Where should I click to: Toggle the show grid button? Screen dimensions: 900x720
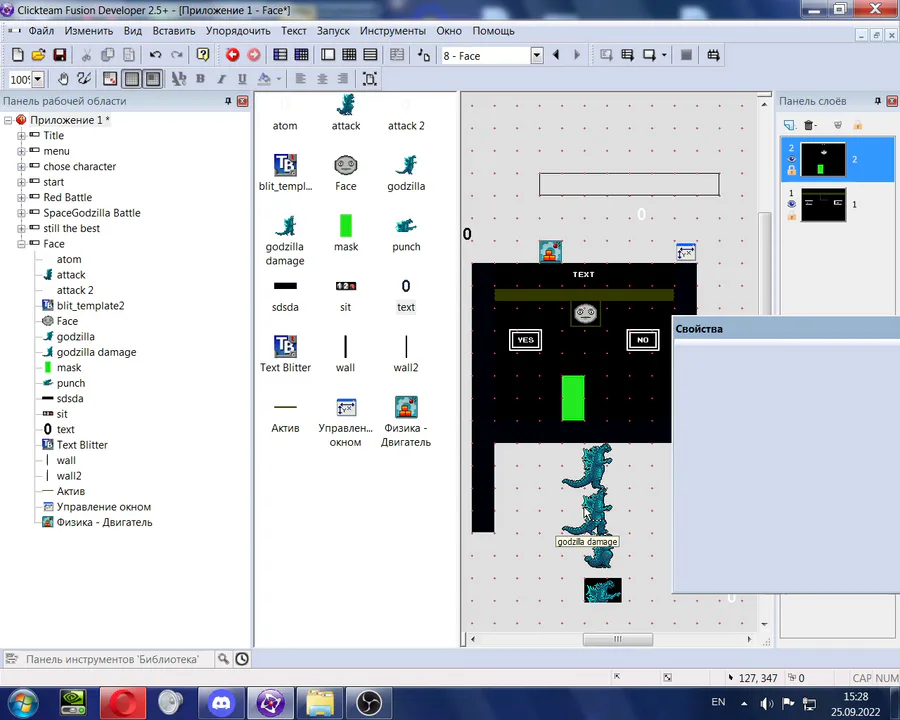(x=131, y=79)
